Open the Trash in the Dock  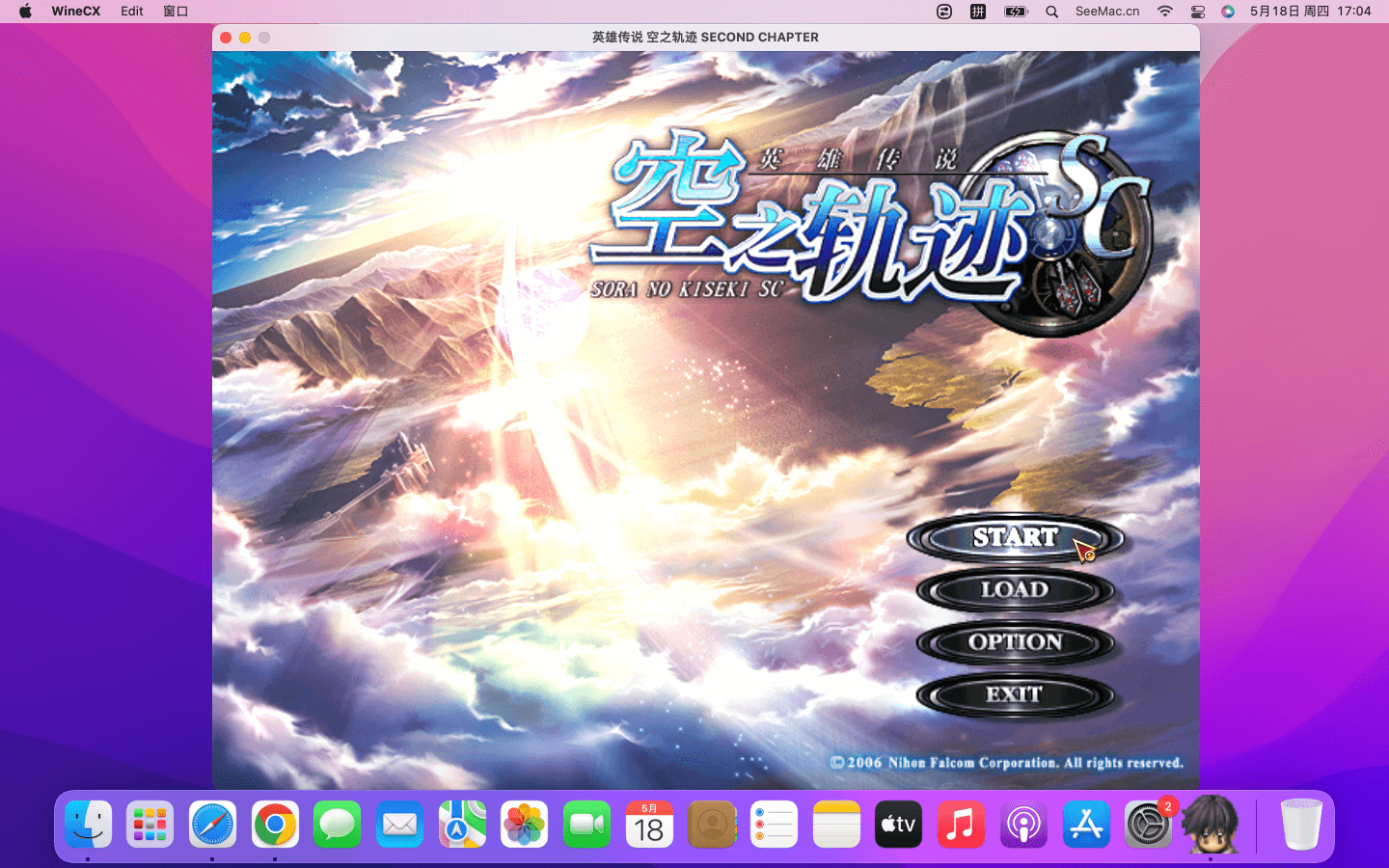tap(1300, 825)
